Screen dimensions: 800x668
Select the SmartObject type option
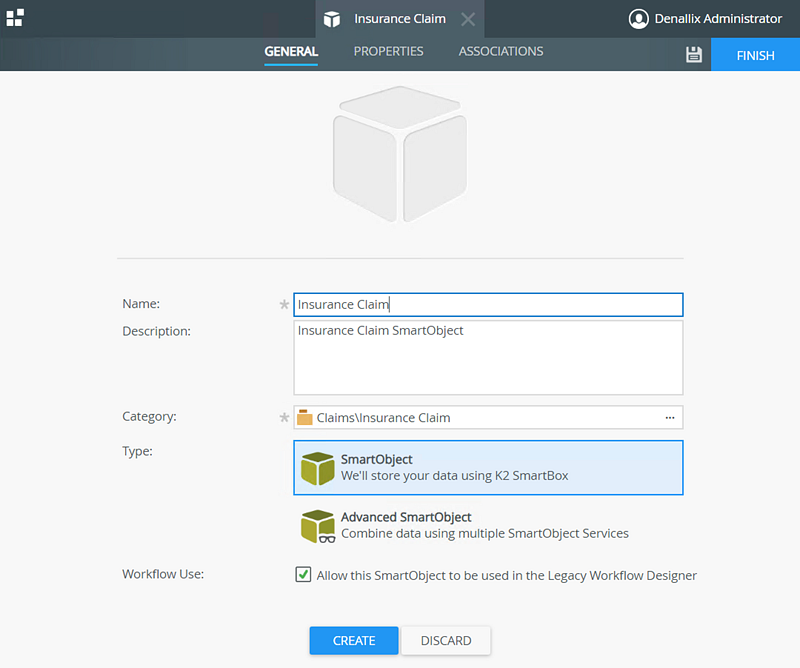488,468
